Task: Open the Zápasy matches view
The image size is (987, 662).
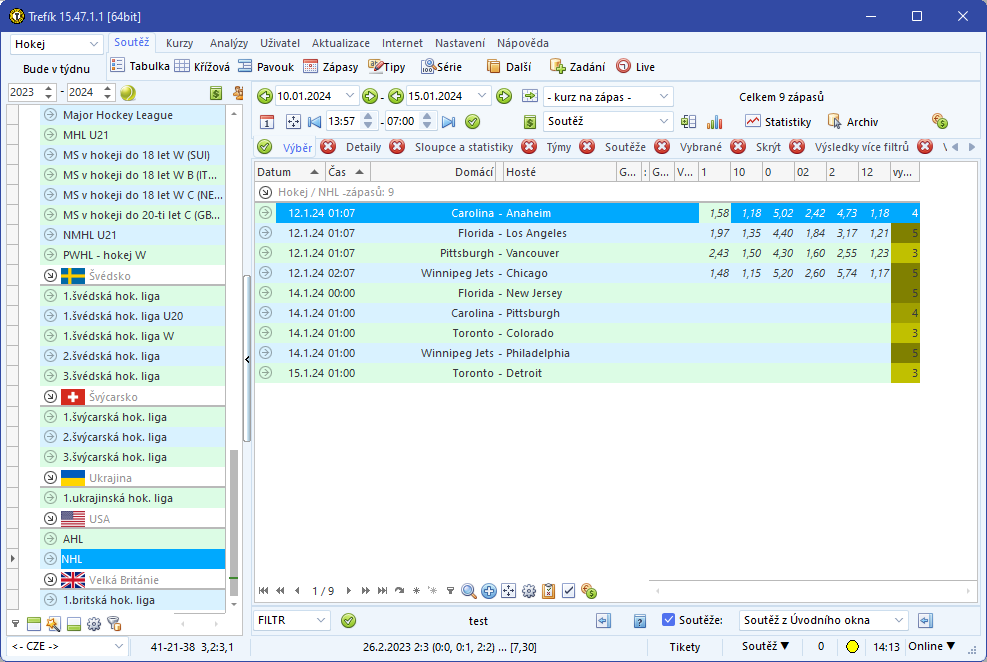Action: (x=330, y=66)
